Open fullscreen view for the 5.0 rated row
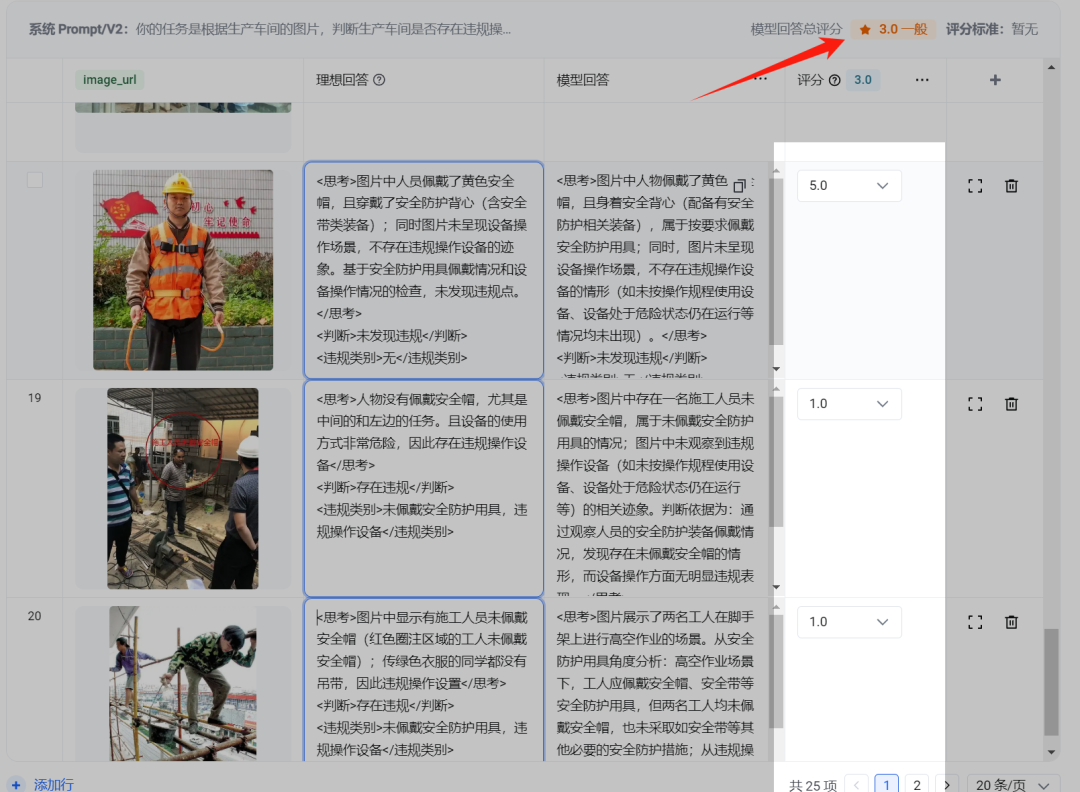 click(975, 186)
